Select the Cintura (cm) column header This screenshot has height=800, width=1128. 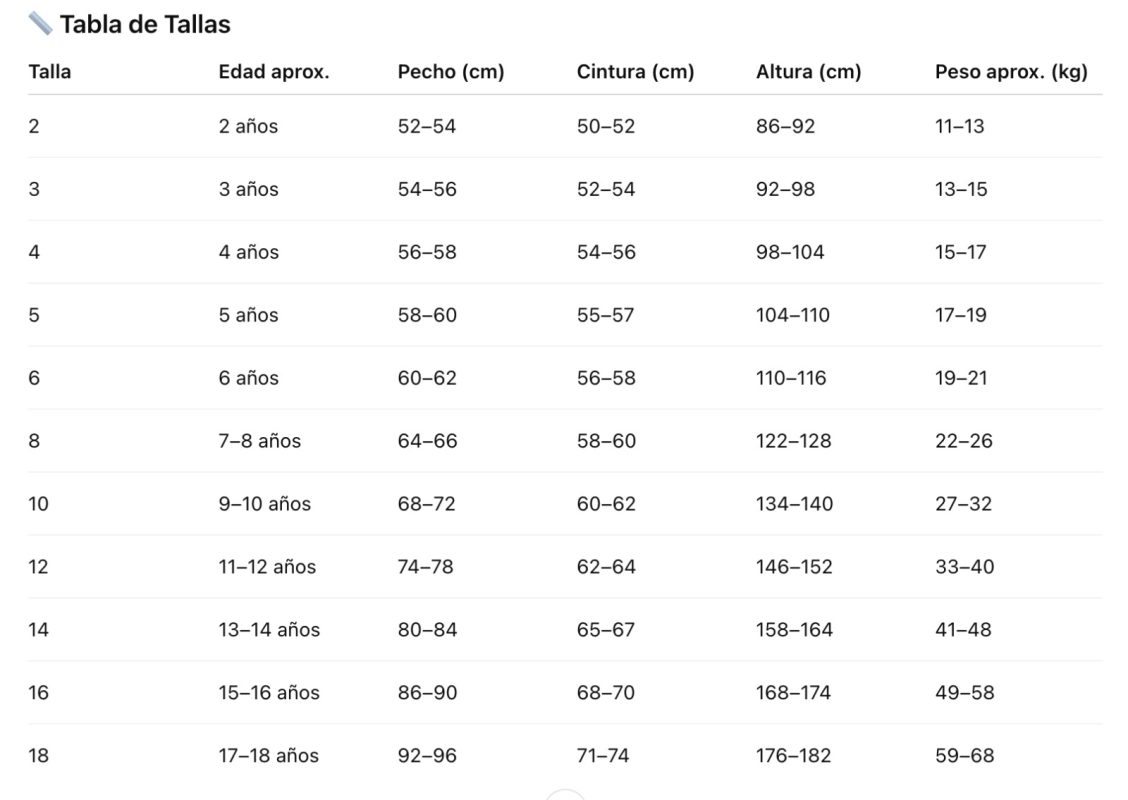coord(635,72)
